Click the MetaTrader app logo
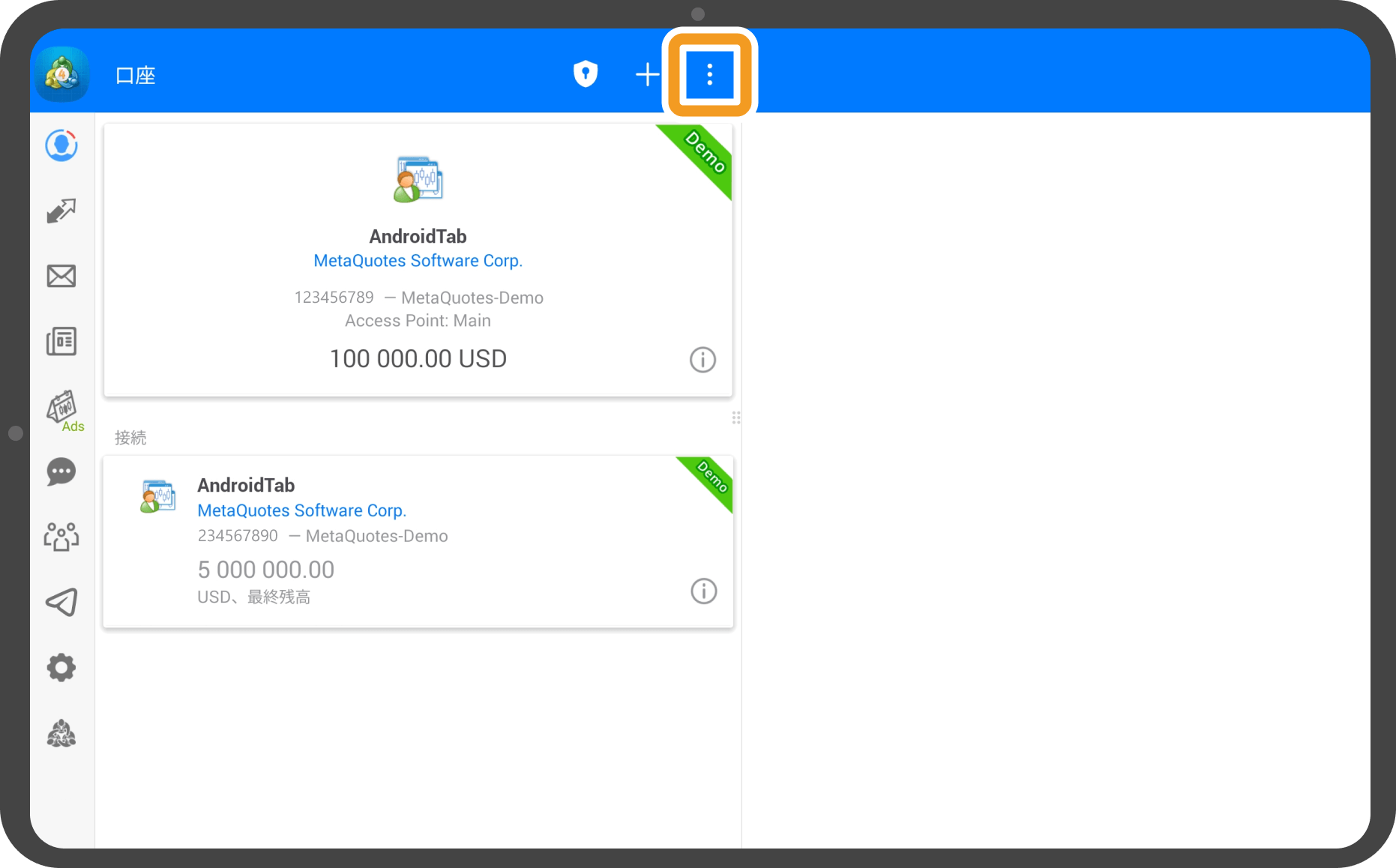Screen dimensions: 1396x868 point(62,74)
